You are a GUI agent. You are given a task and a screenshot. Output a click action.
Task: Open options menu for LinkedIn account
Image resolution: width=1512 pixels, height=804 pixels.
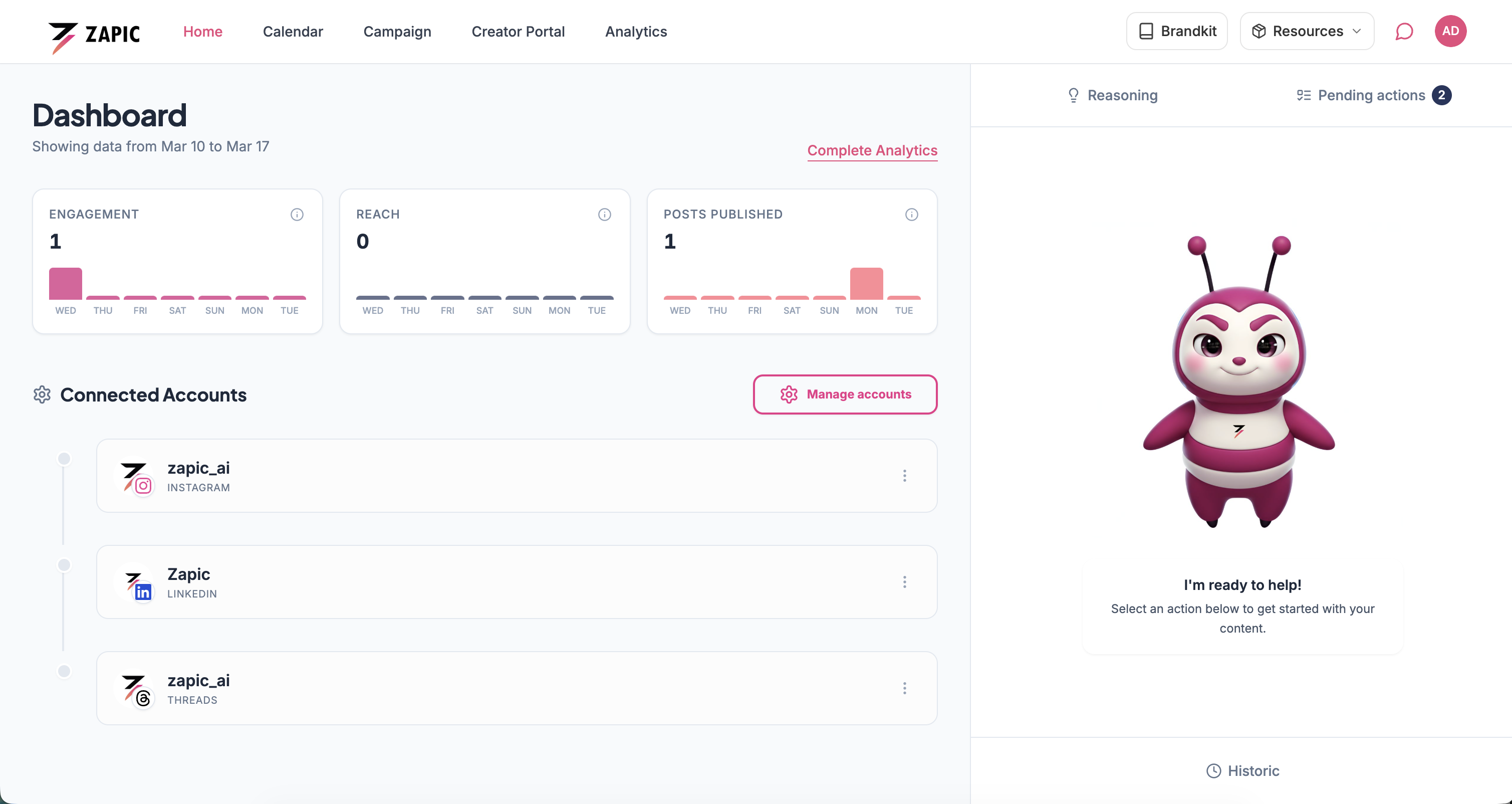pos(904,582)
